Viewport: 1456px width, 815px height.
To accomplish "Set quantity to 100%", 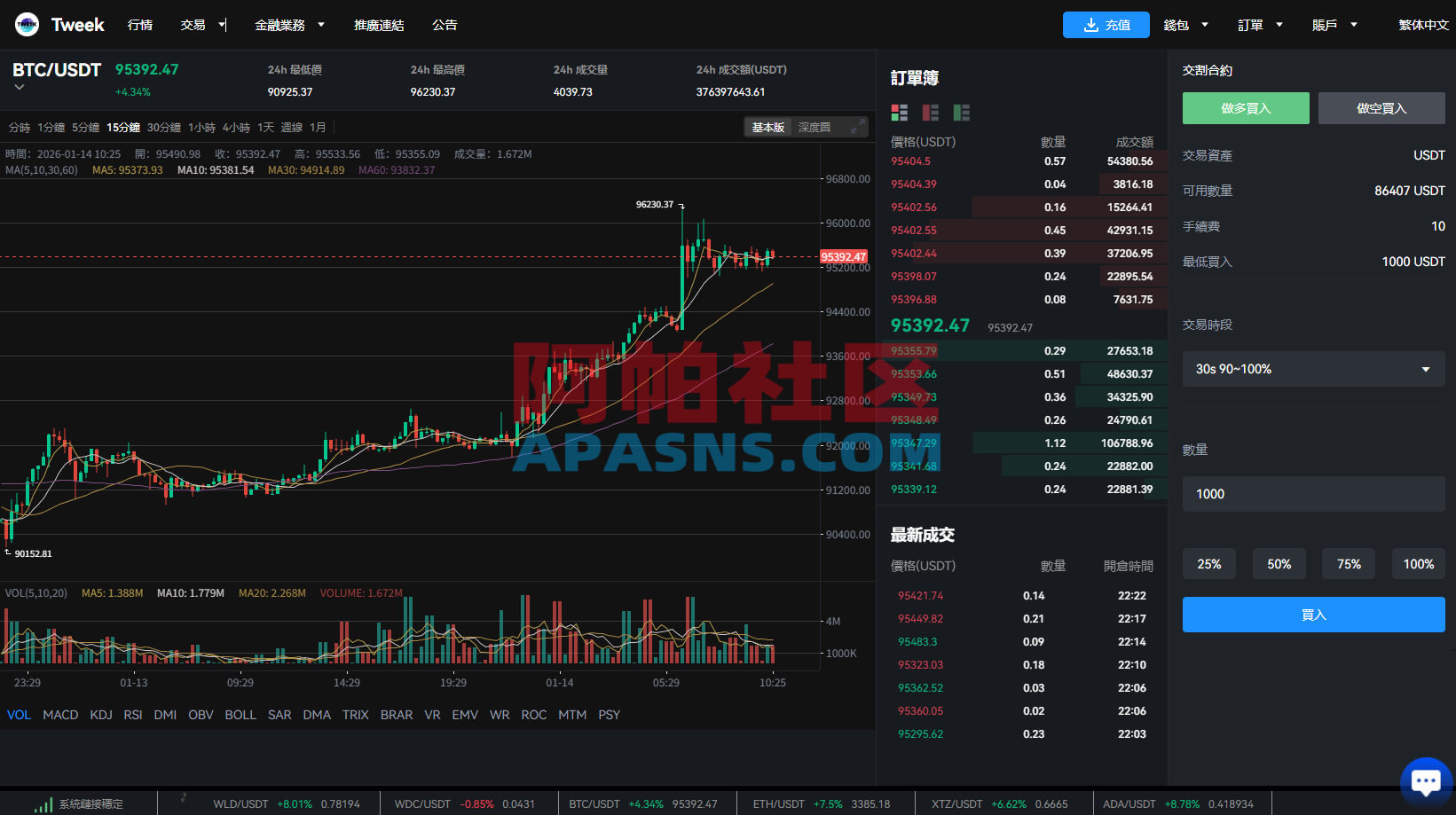I will 1418,564.
